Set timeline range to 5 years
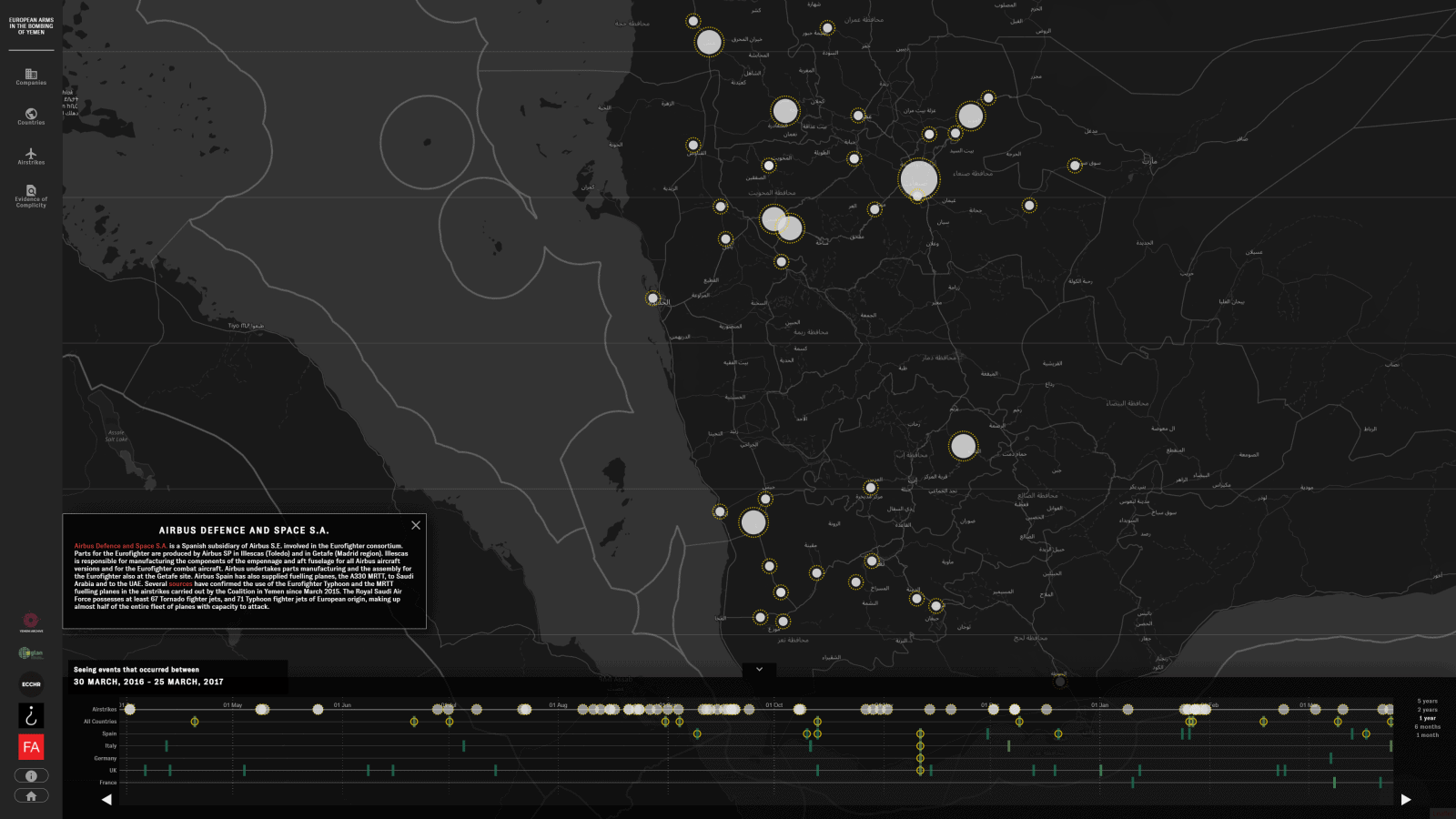Screen dimensions: 1456x819 tap(1428, 702)
